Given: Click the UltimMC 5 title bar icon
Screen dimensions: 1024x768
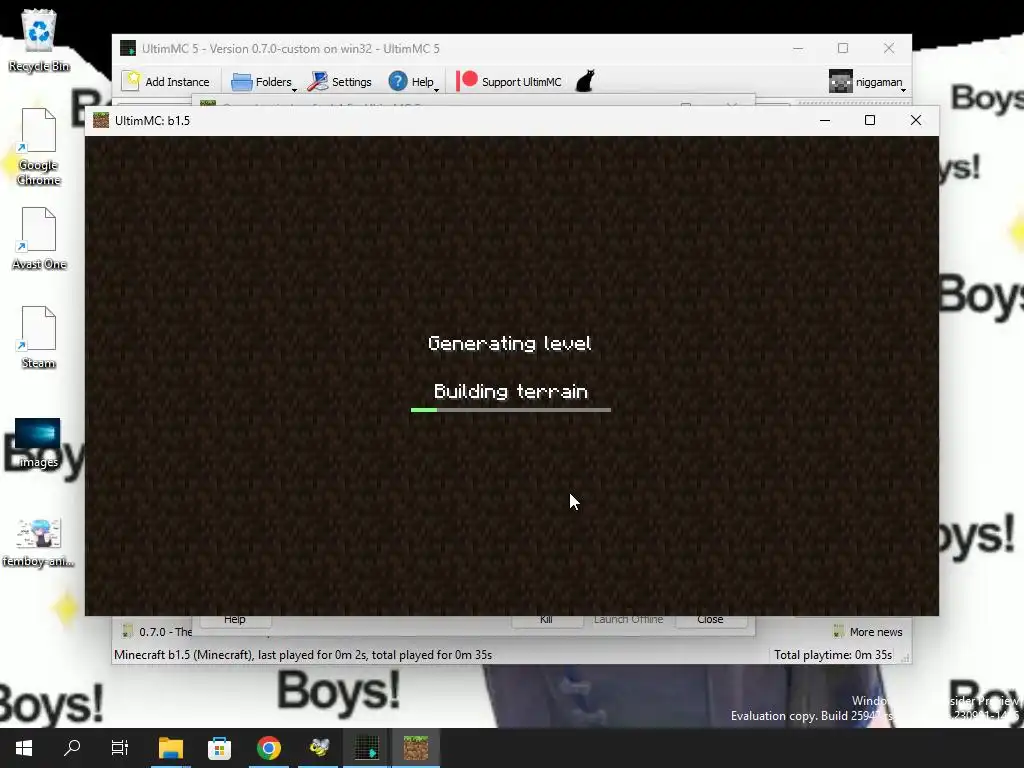Looking at the screenshot, I should [x=128, y=48].
